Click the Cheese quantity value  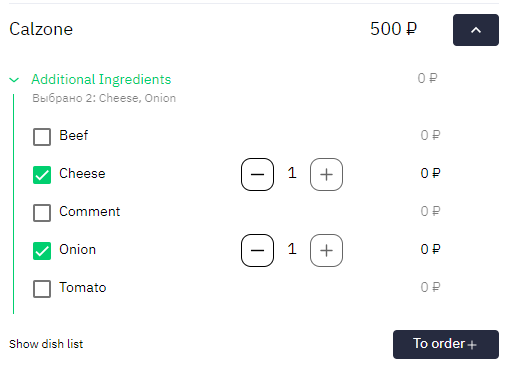click(292, 173)
